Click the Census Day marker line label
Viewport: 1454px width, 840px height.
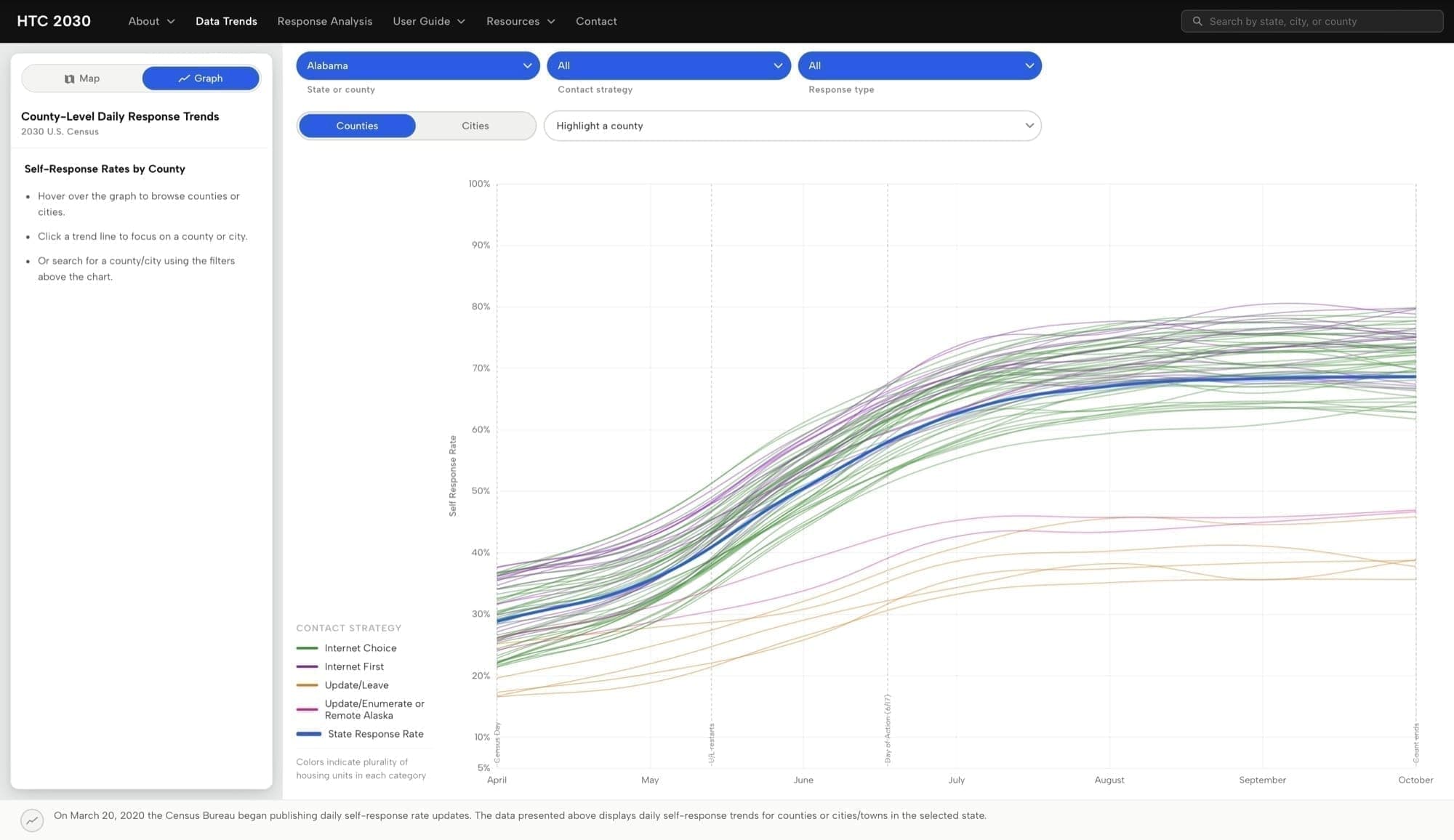pos(497,742)
